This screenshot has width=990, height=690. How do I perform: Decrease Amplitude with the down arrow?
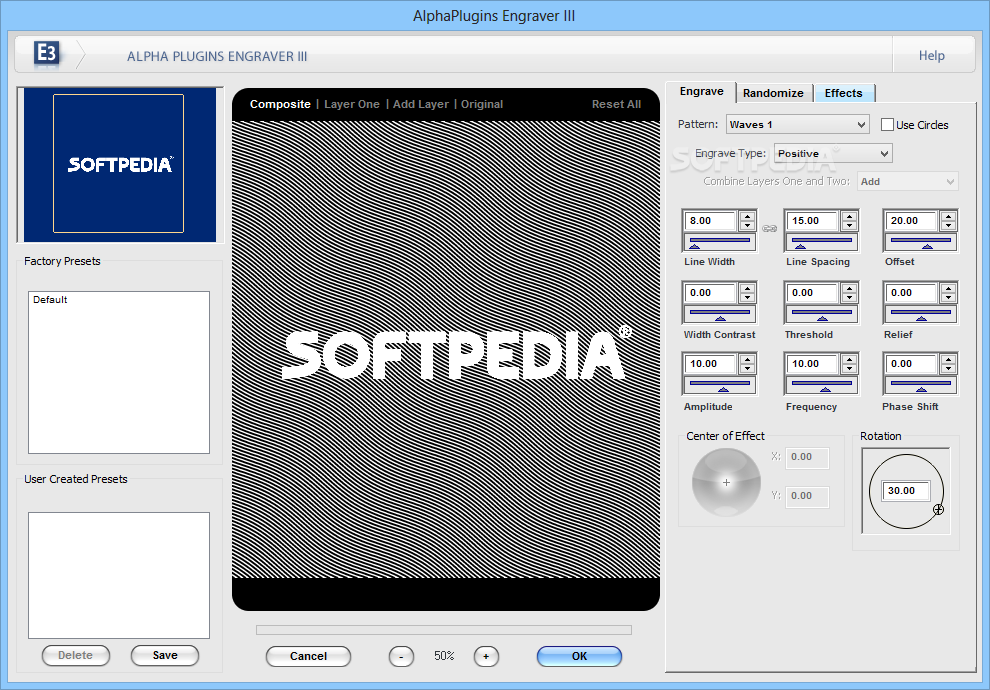point(748,369)
